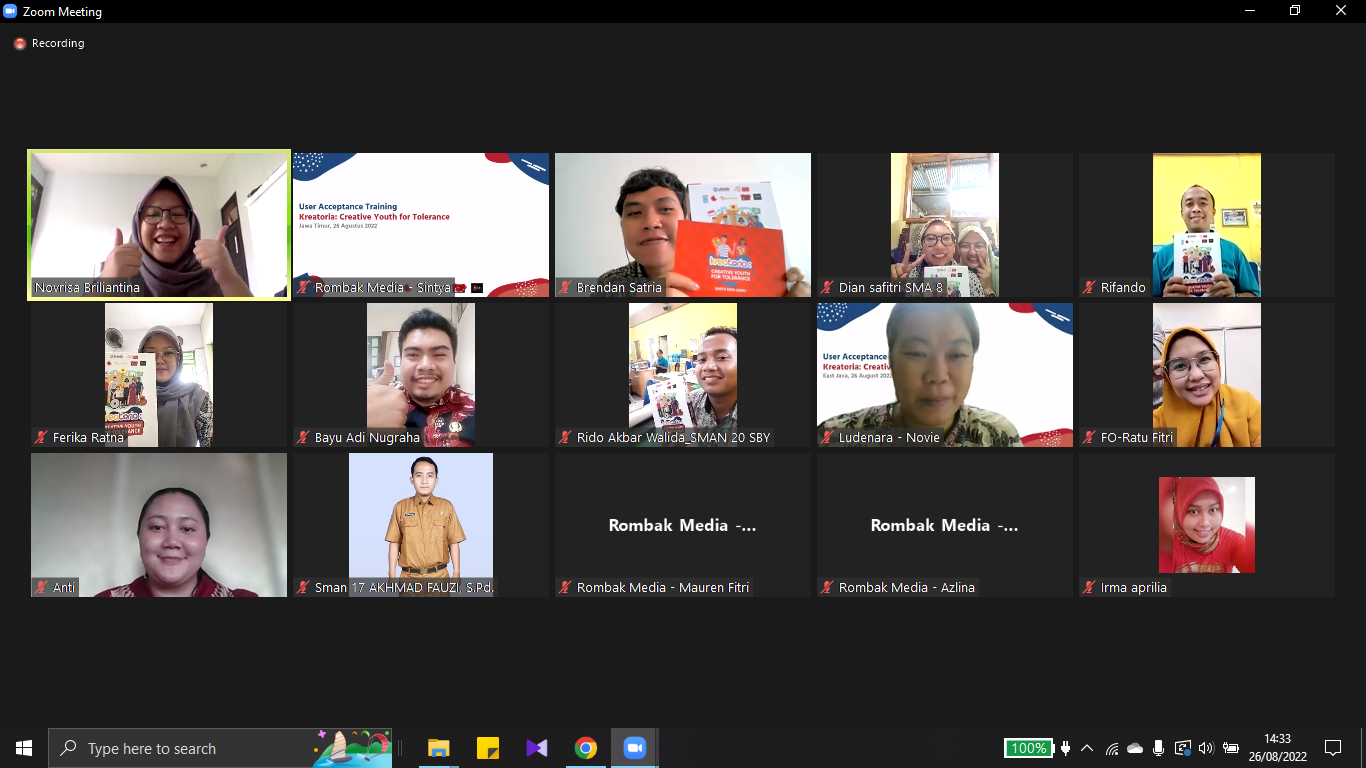1366x768 pixels.
Task: Click the muted mic icon beside Brendan Satria
Action: coord(566,288)
